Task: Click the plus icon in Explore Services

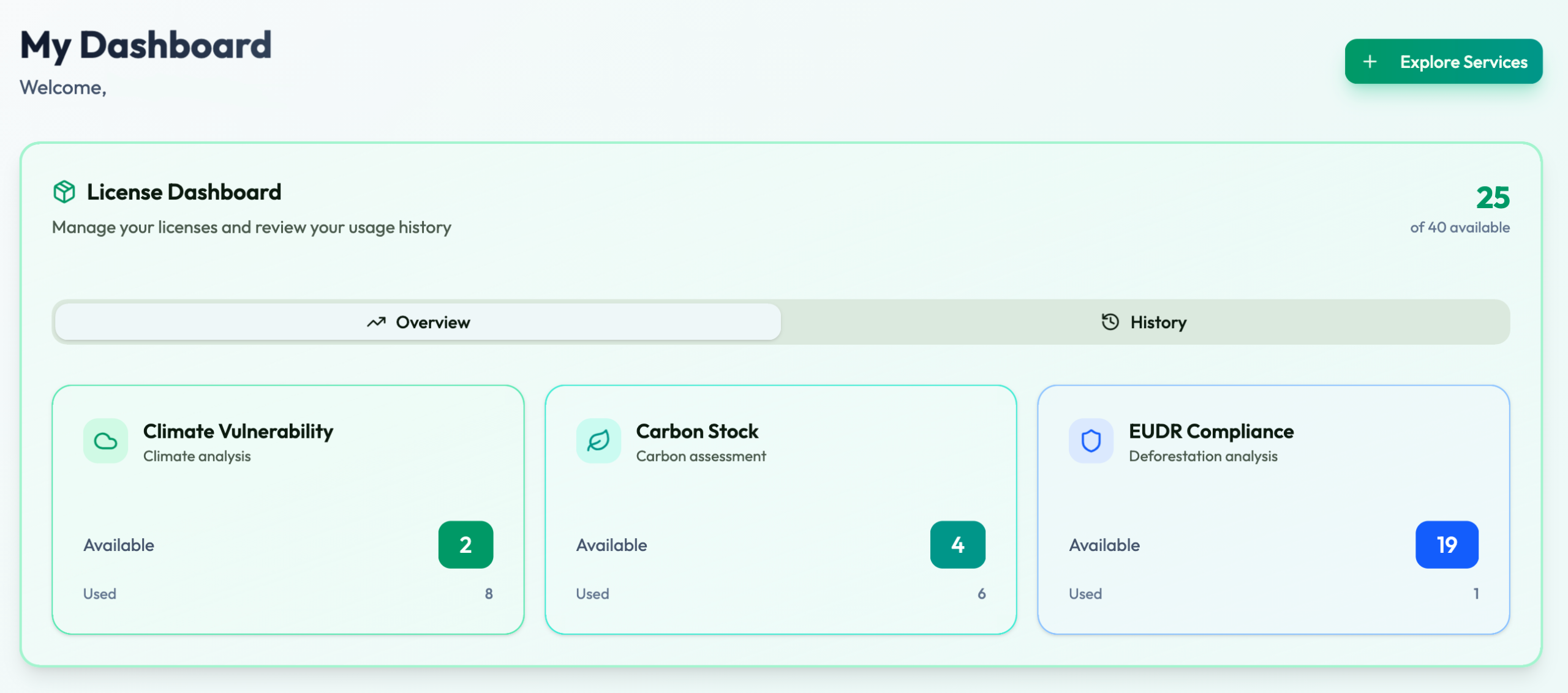Action: (1370, 62)
